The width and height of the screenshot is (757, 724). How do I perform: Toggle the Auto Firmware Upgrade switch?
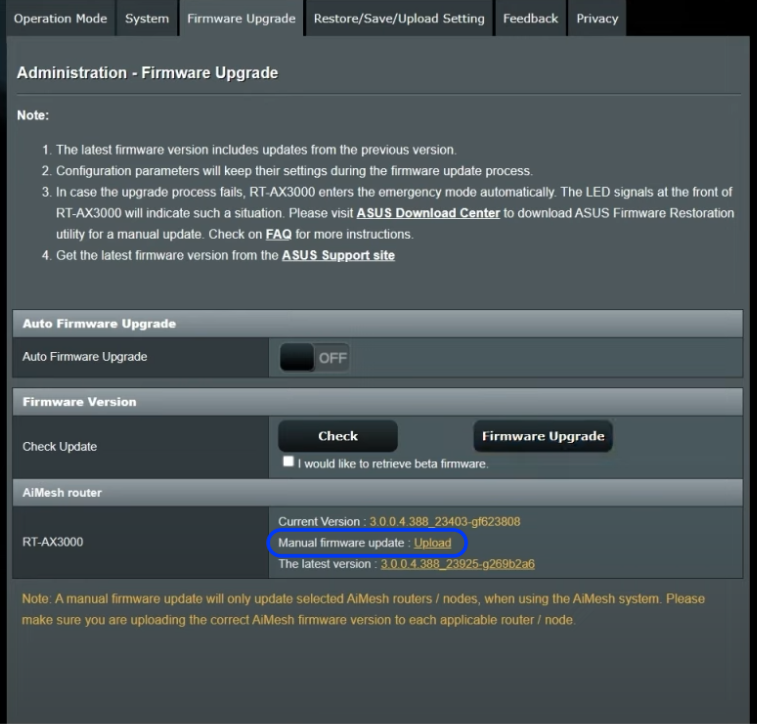pos(314,357)
